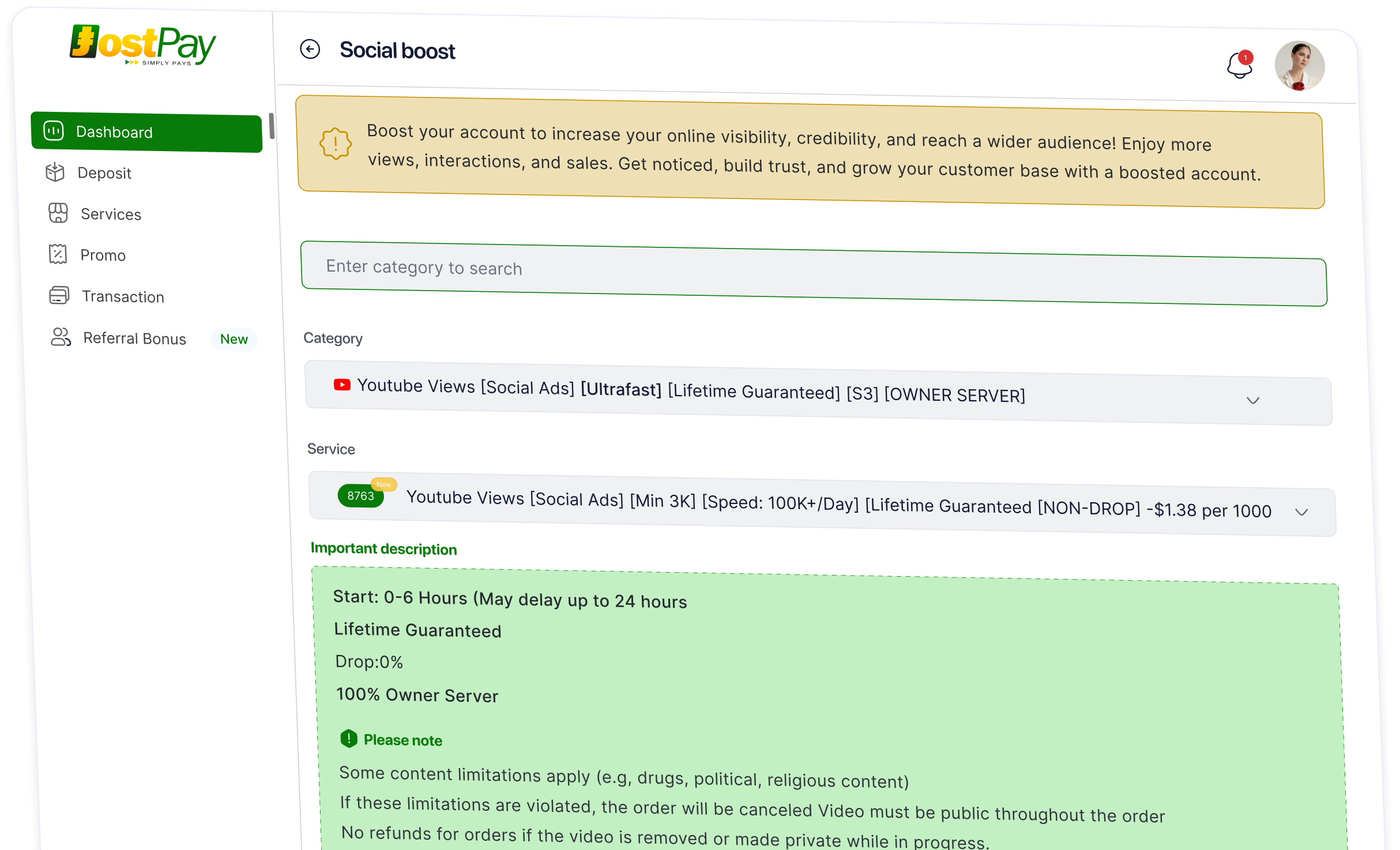This screenshot has width=1400, height=850.
Task: Go back using the arrow beside Social boost
Action: pyautogui.click(x=310, y=49)
